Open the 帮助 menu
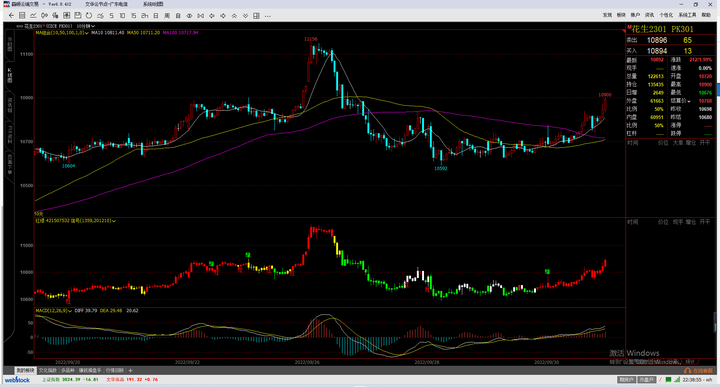The width and height of the screenshot is (720, 387). pyautogui.click(x=706, y=15)
